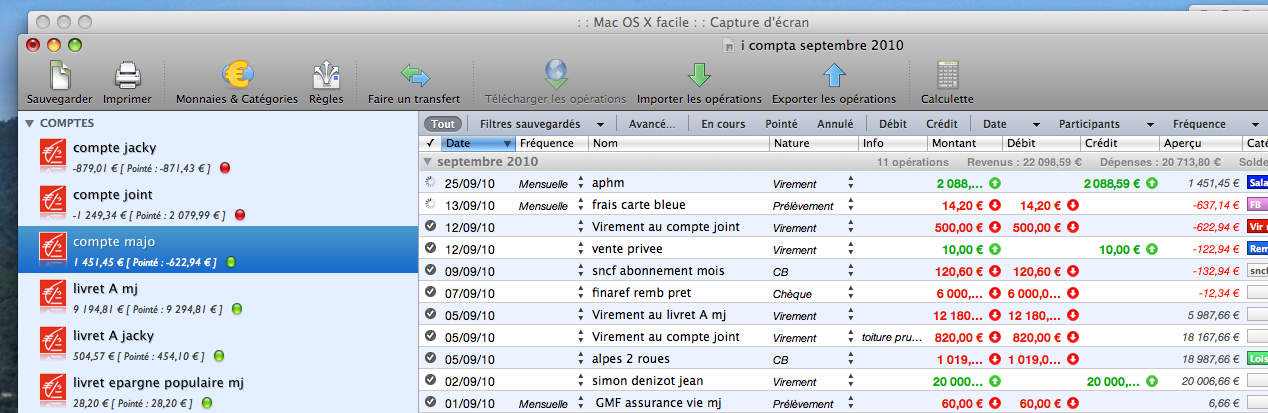This screenshot has height=413, width=1268.
Task: Click the Sauvegarder toolbar icon
Action: [x=59, y=76]
